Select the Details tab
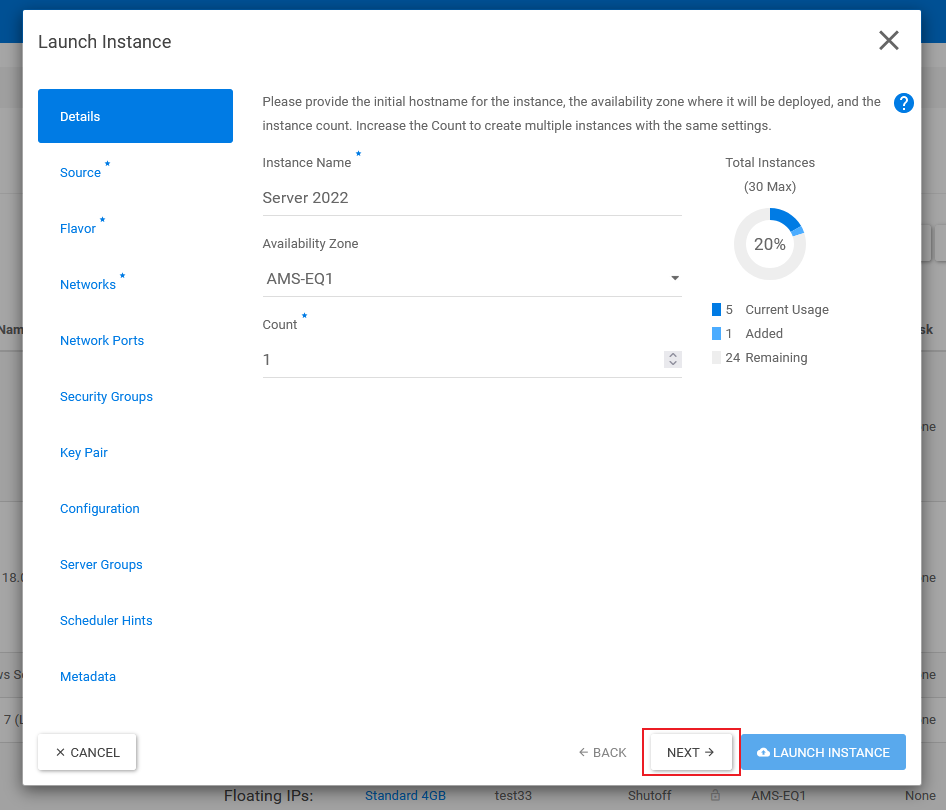 tap(135, 116)
